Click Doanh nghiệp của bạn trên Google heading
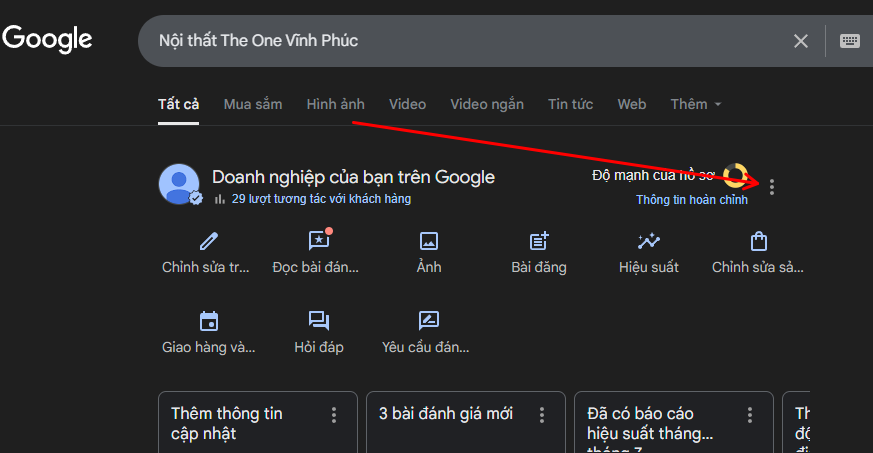Viewport: 873px width, 453px height. [354, 177]
